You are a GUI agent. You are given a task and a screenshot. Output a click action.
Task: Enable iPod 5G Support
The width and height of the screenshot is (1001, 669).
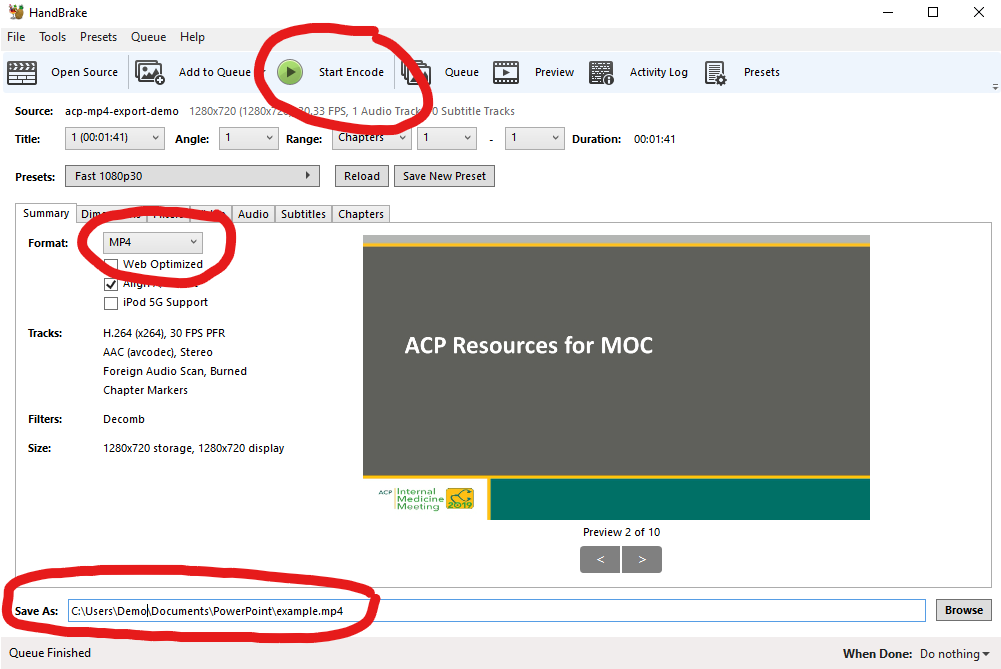pos(111,303)
